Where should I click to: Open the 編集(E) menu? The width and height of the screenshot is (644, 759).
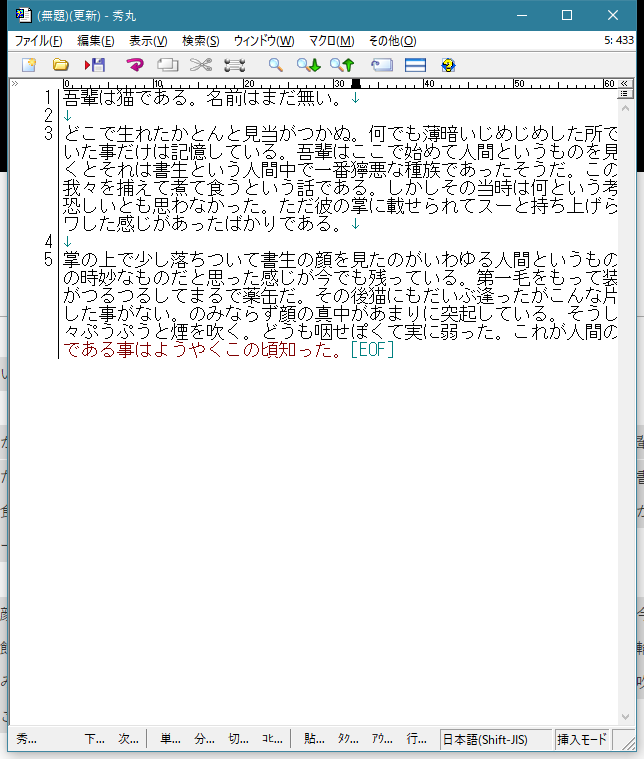pyautogui.click(x=95, y=41)
